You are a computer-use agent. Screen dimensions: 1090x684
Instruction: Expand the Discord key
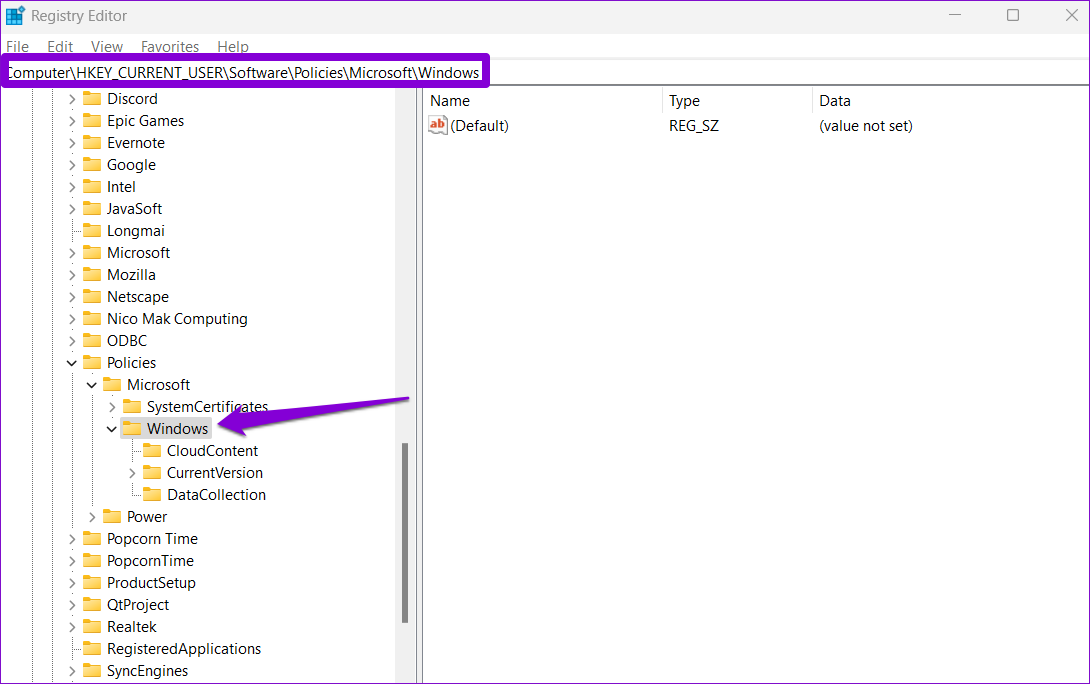coord(72,99)
